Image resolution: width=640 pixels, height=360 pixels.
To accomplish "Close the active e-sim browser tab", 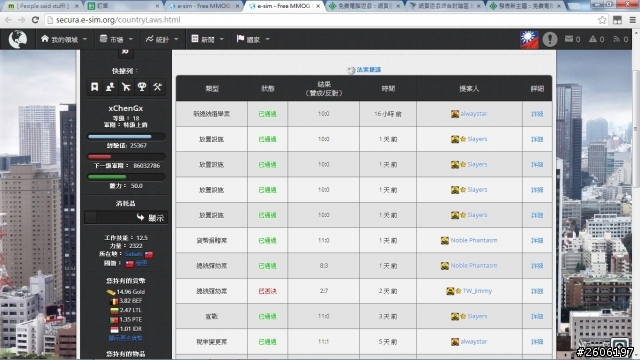I will click(x=318, y=6).
